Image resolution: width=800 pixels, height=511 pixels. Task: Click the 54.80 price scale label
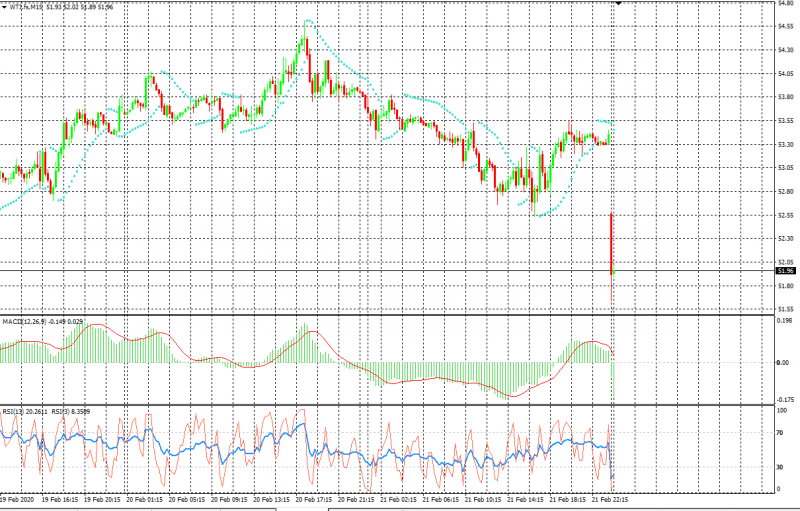tap(787, 3)
